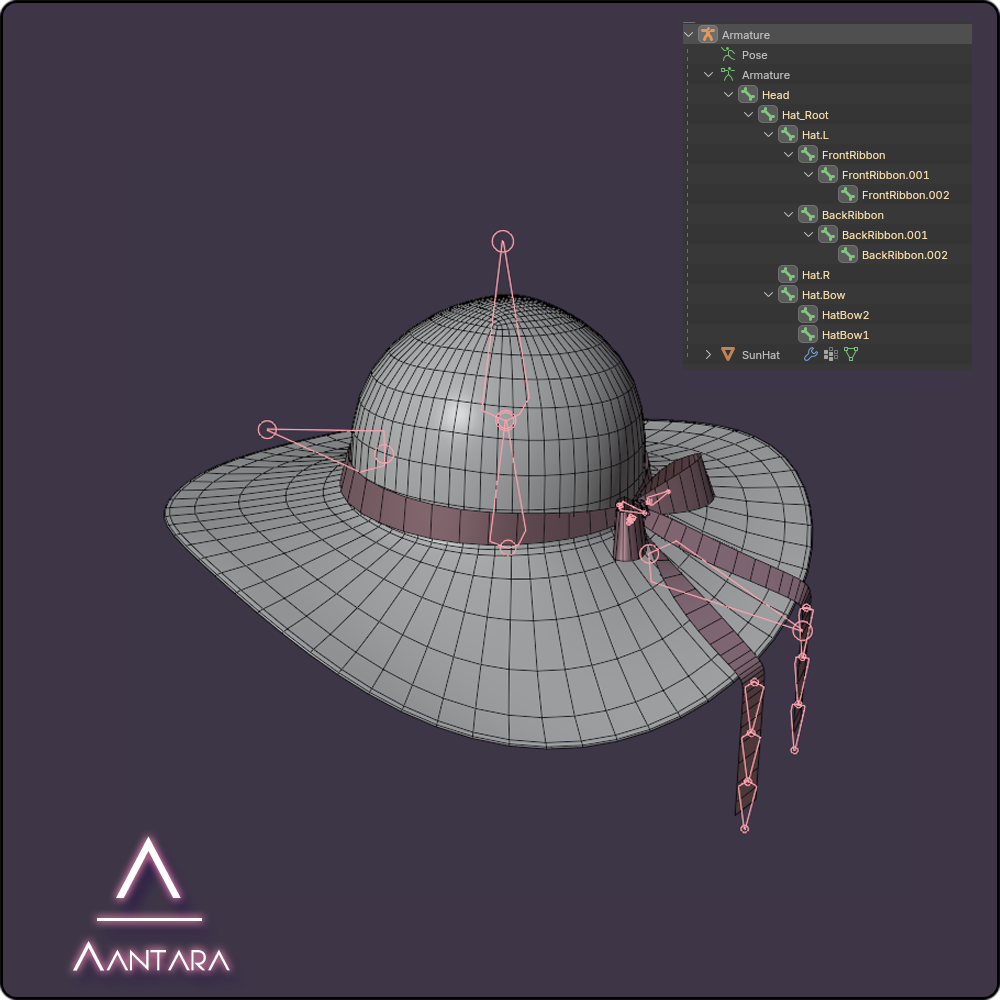
Task: Collapse the FrontRibbon bone chain
Action: point(788,154)
